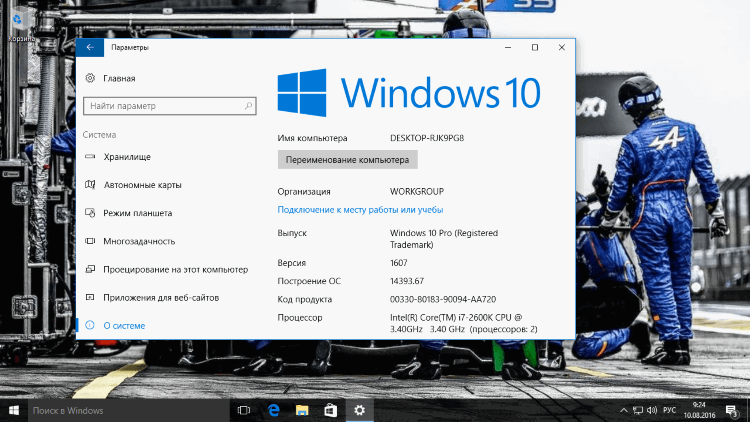Click the Построение ОС label
This screenshot has width=750, height=422.
coord(309,281)
